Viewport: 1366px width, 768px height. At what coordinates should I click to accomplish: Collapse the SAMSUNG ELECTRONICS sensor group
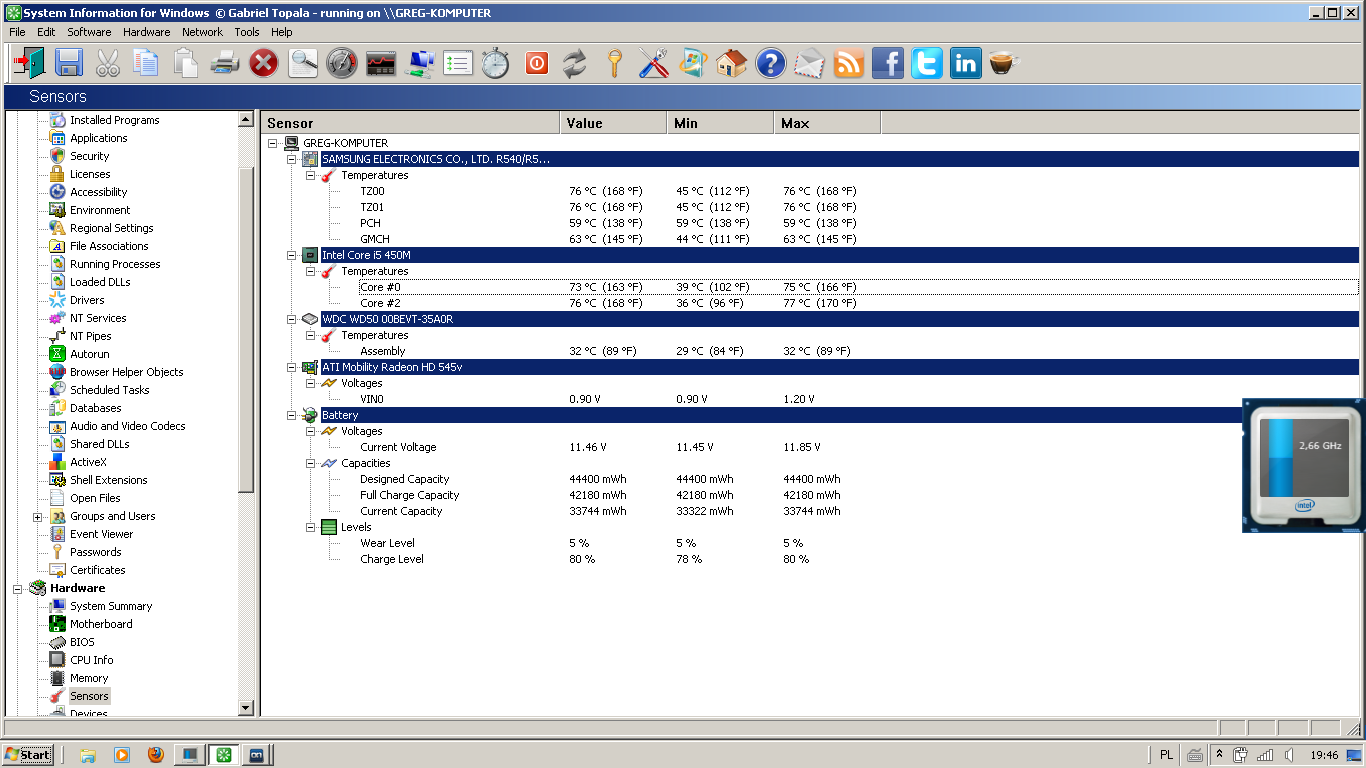[291, 159]
